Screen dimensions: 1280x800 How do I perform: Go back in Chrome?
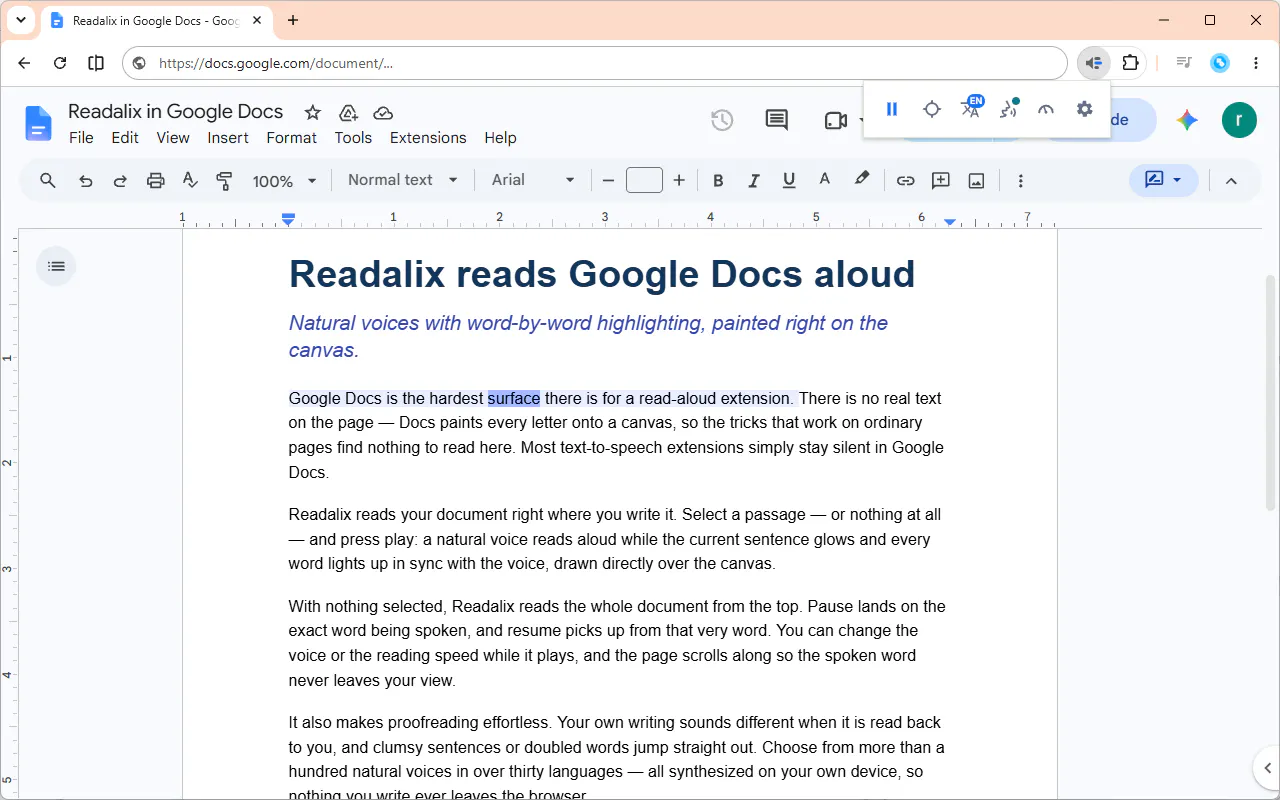coord(24,63)
